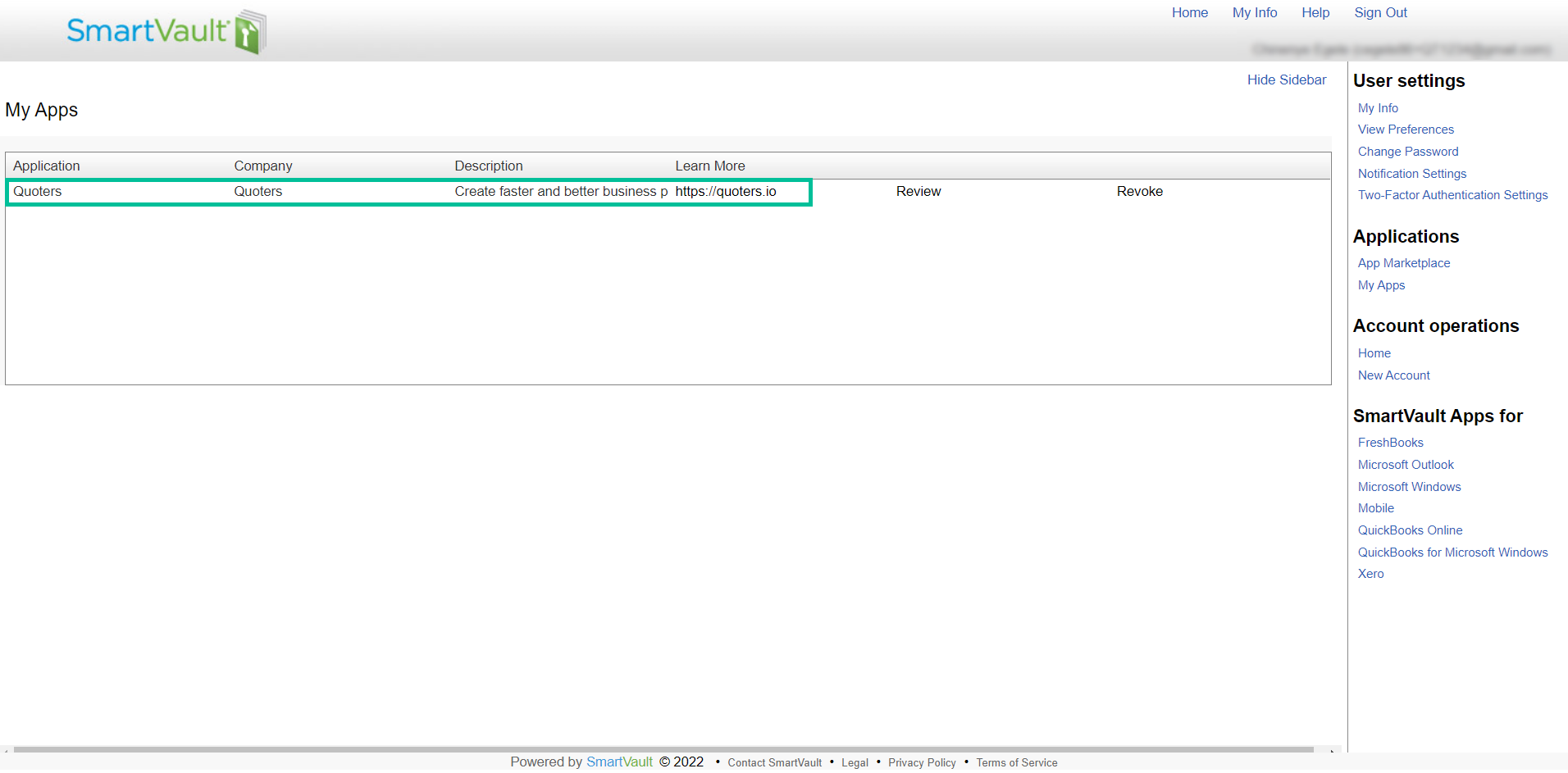Click the Application column header
Viewport: 1568px width, 773px height.
tap(46, 166)
